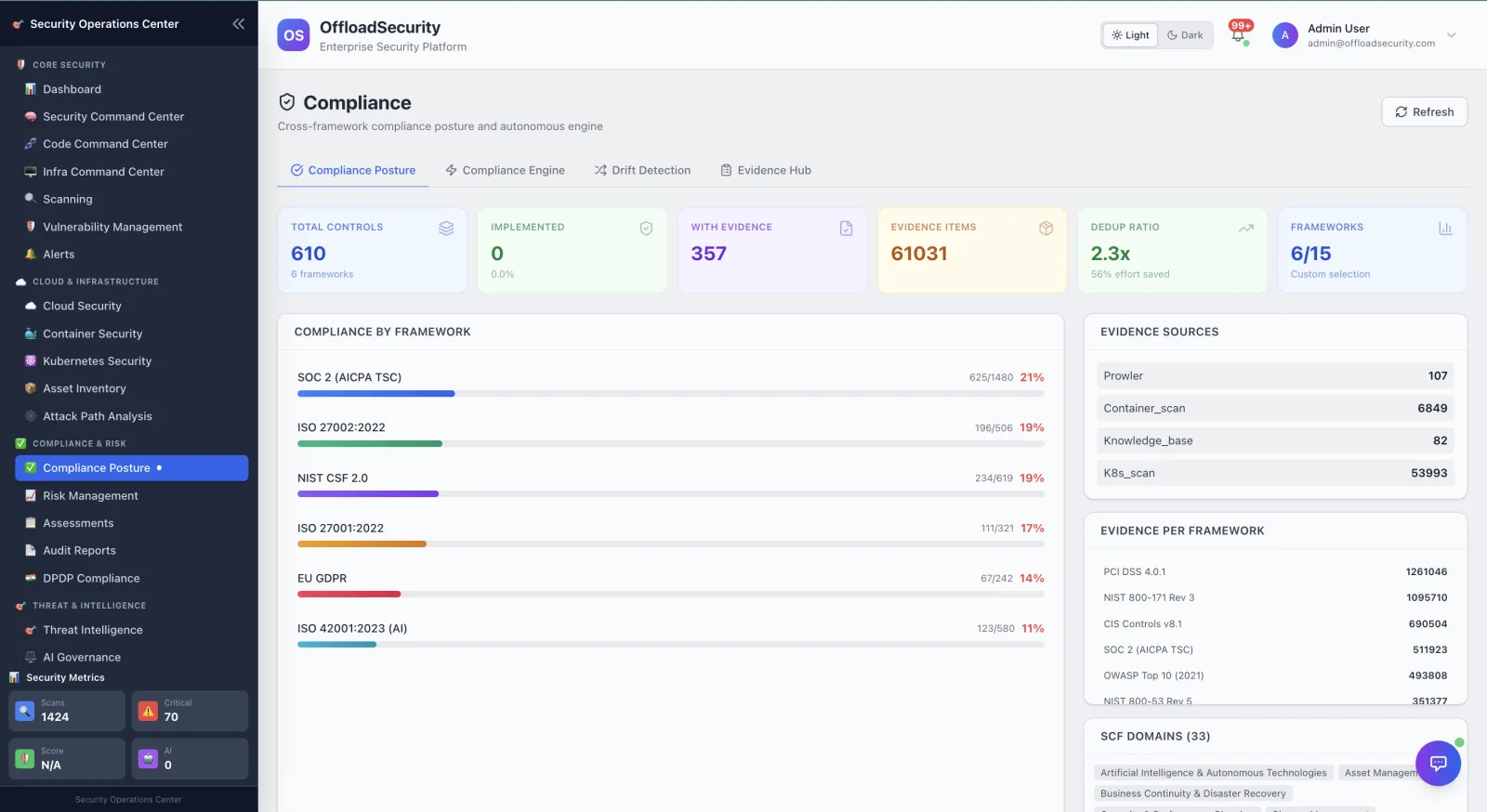Open the Drift Detection tab
Screen dimensions: 1487x812
click(642, 170)
